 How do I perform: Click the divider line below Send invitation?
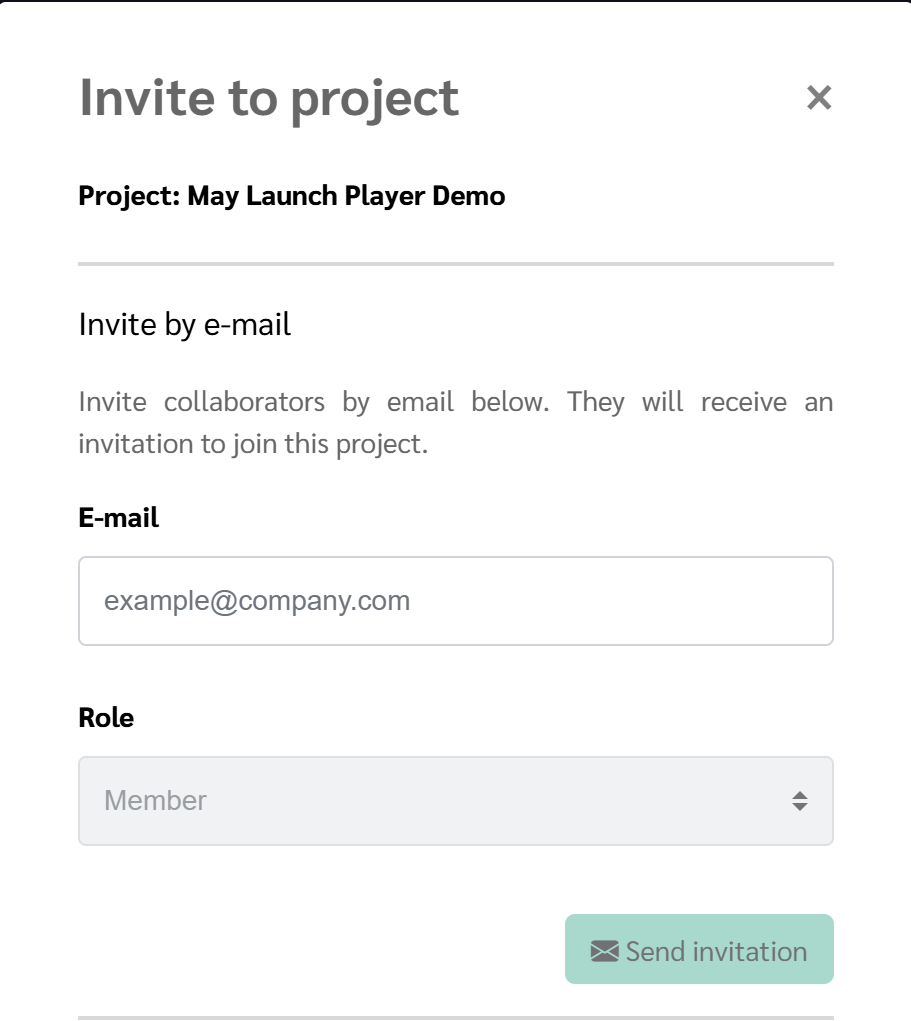(x=456, y=1018)
